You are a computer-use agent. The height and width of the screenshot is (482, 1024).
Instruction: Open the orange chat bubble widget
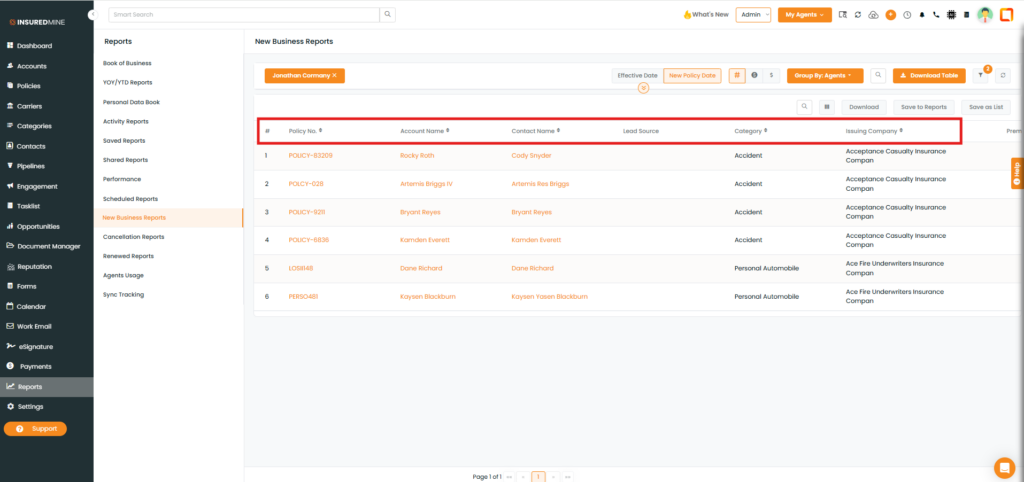tap(1004, 467)
